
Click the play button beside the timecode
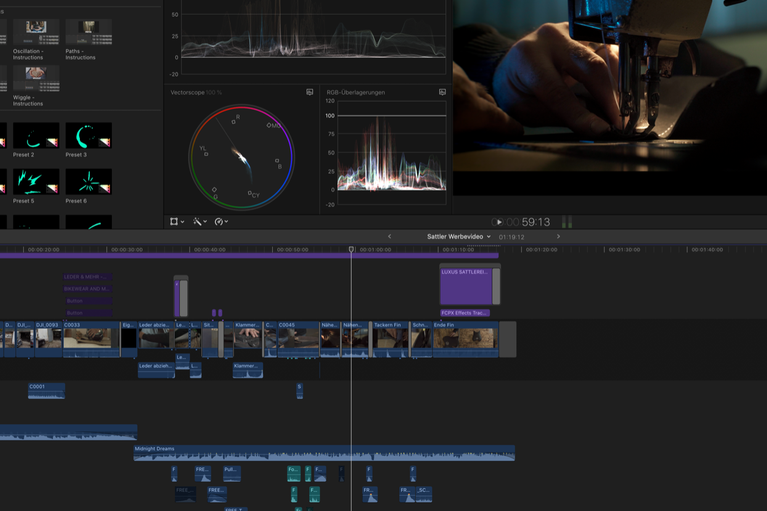click(497, 222)
